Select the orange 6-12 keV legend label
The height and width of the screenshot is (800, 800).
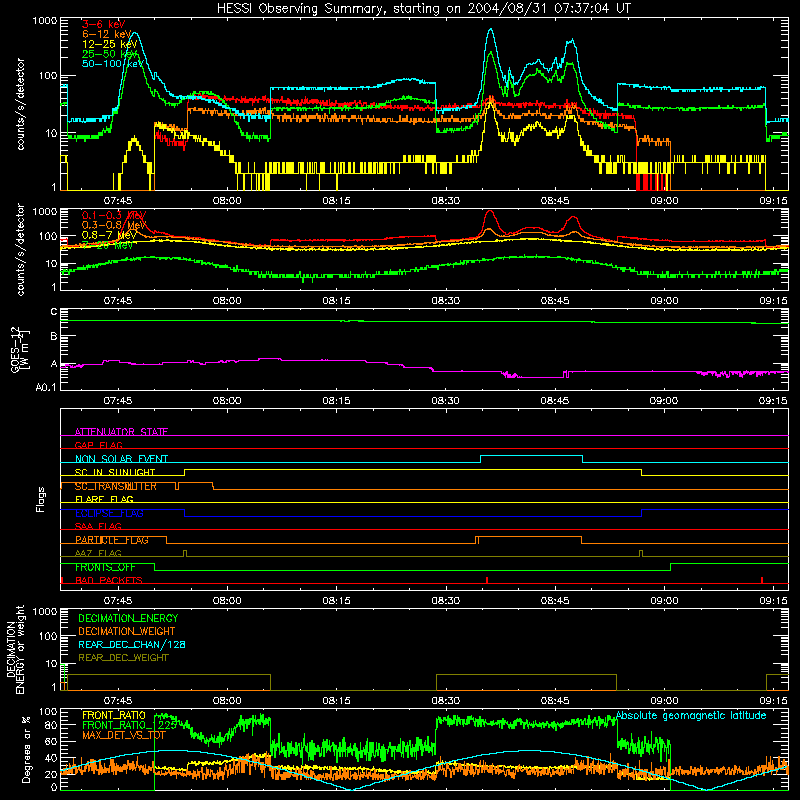pyautogui.click(x=107, y=34)
